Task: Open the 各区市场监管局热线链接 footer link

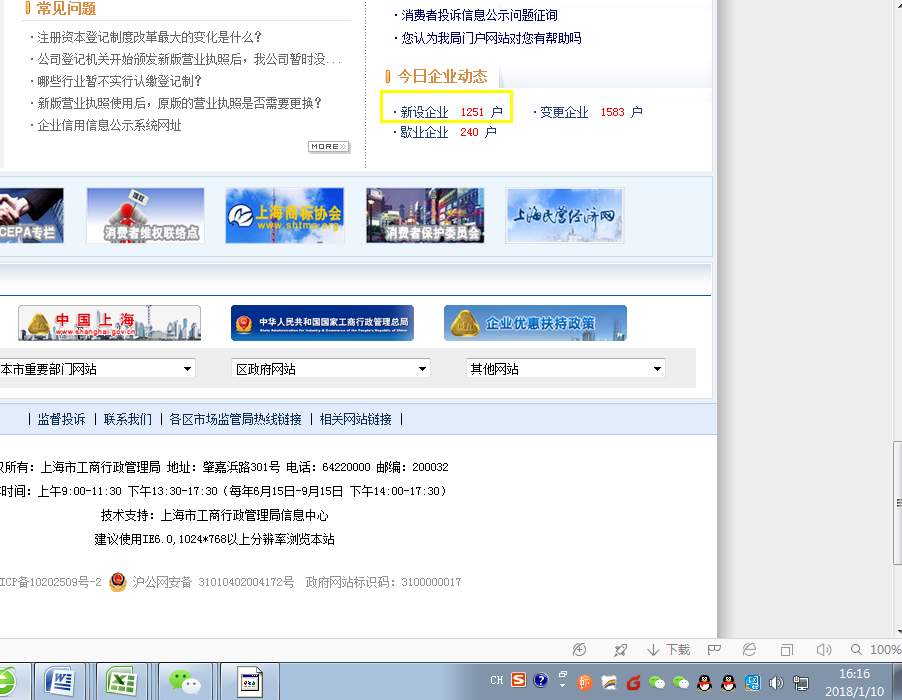Action: (235, 419)
